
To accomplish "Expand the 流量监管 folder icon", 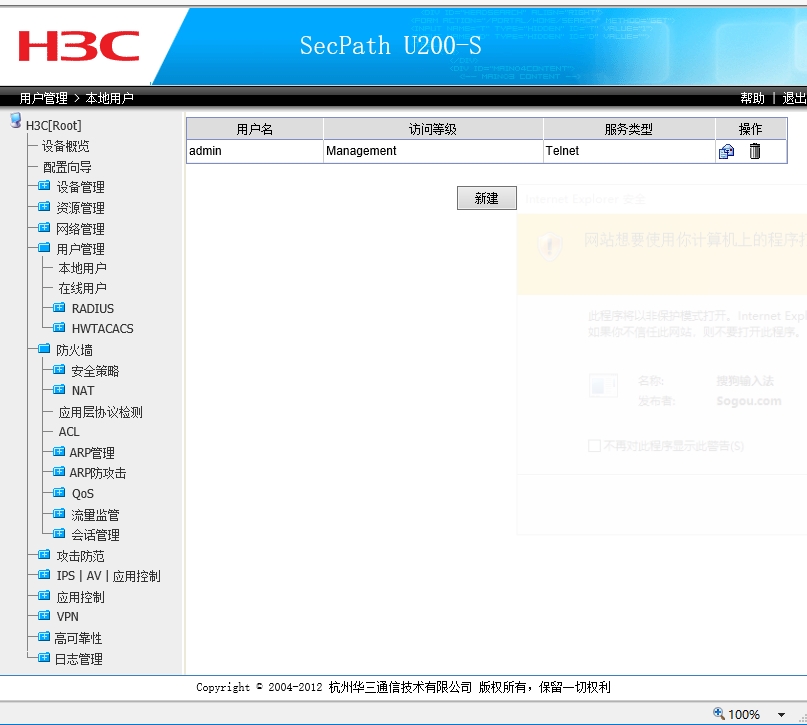I will tap(59, 513).
